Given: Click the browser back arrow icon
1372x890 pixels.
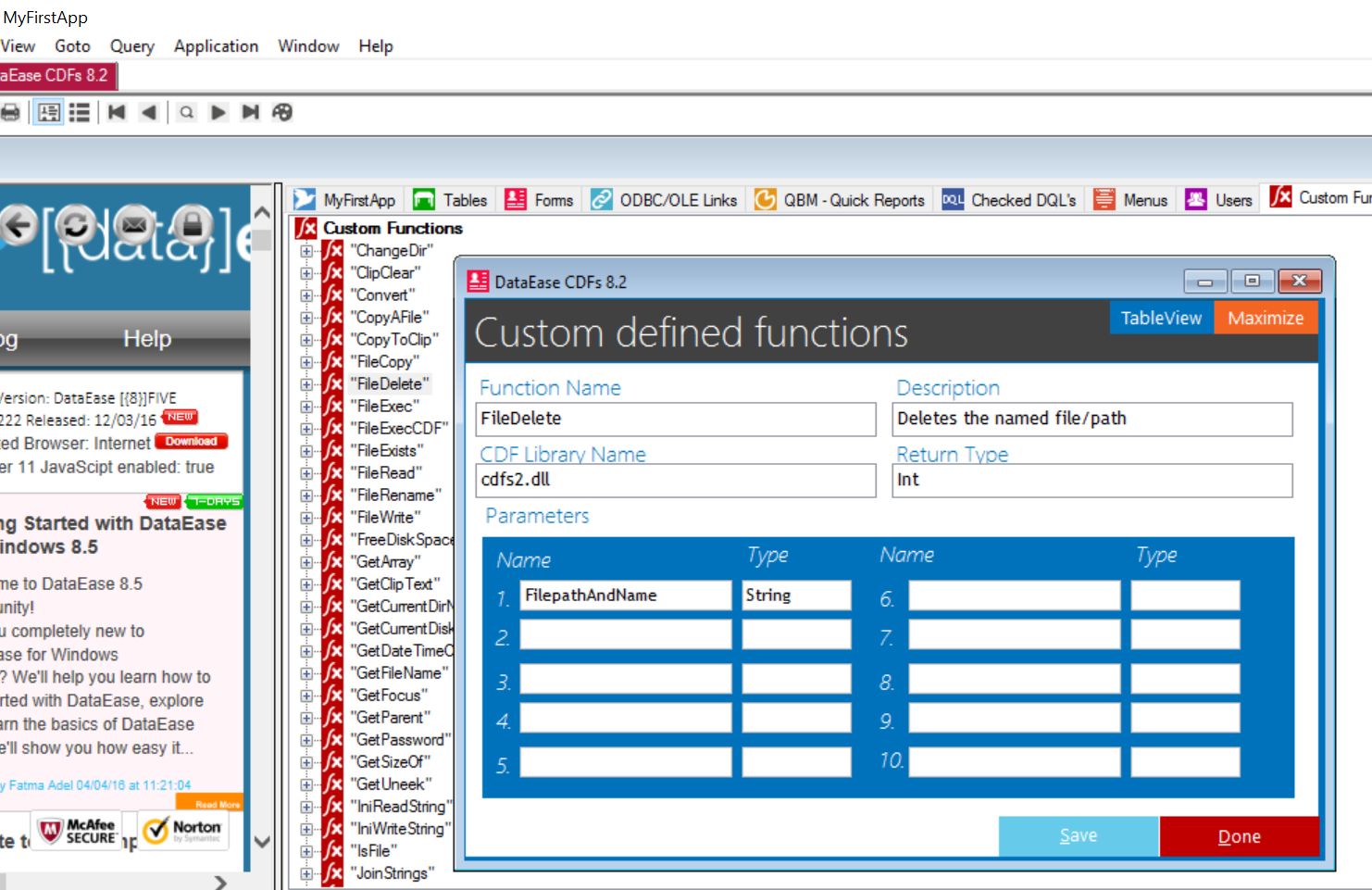Looking at the screenshot, I should click(17, 225).
